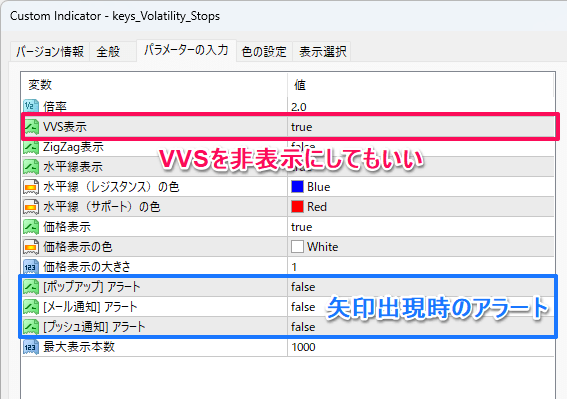Select the ZigZag表示 variable name

click(x=73, y=147)
